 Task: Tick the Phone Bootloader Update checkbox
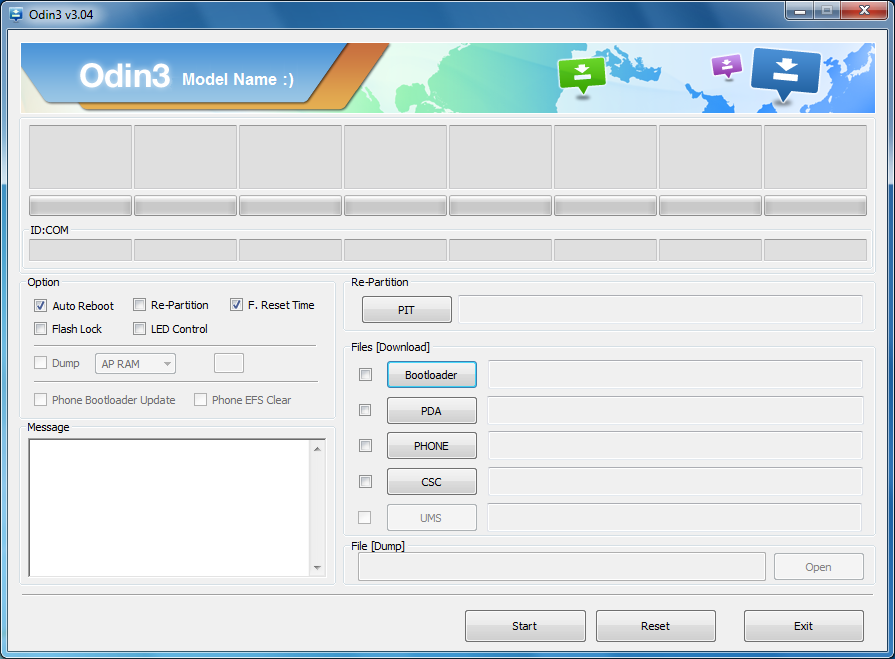point(41,399)
